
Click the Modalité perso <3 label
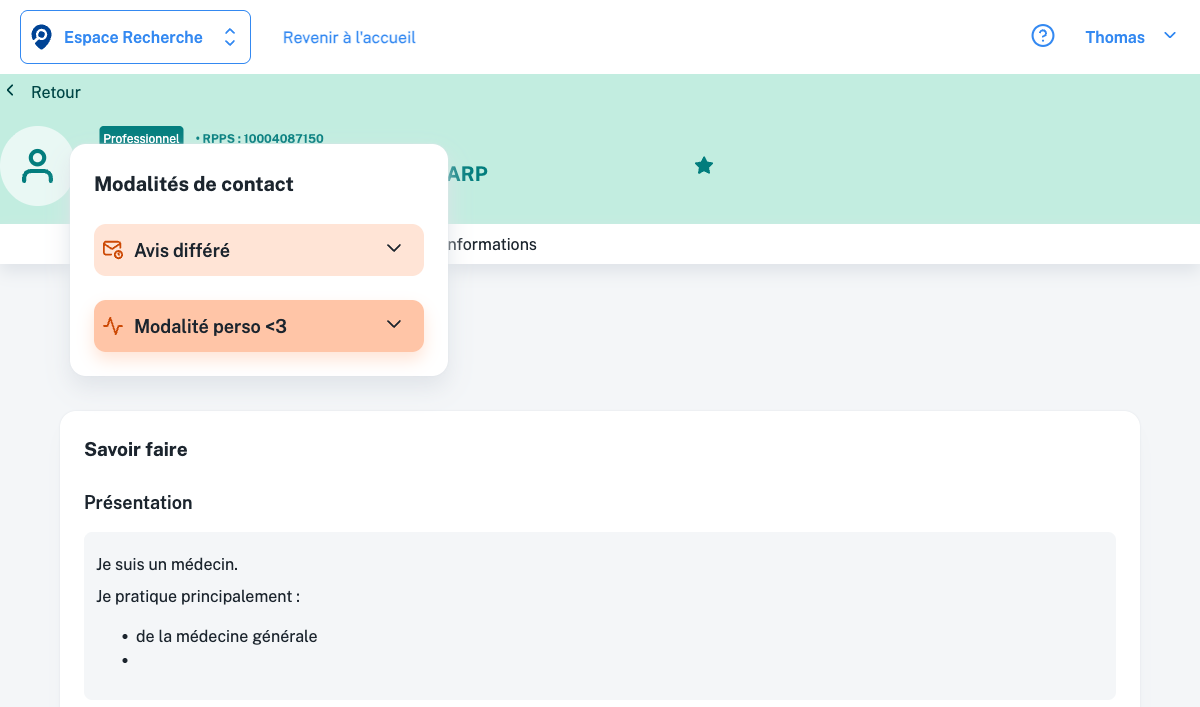click(210, 326)
